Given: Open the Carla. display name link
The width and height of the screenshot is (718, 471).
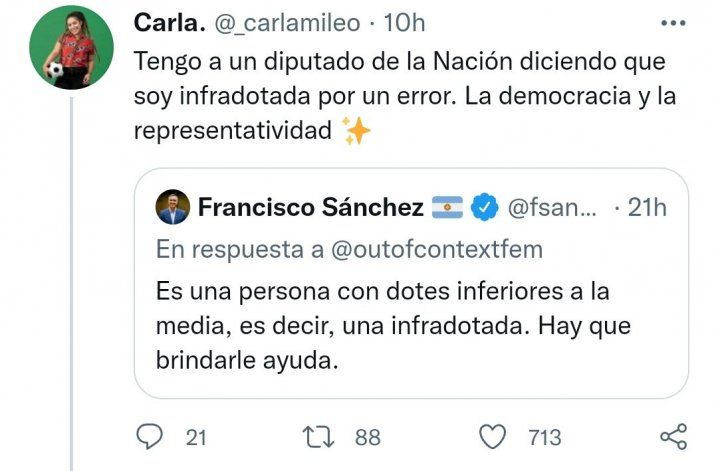Looking at the screenshot, I should point(167,21).
